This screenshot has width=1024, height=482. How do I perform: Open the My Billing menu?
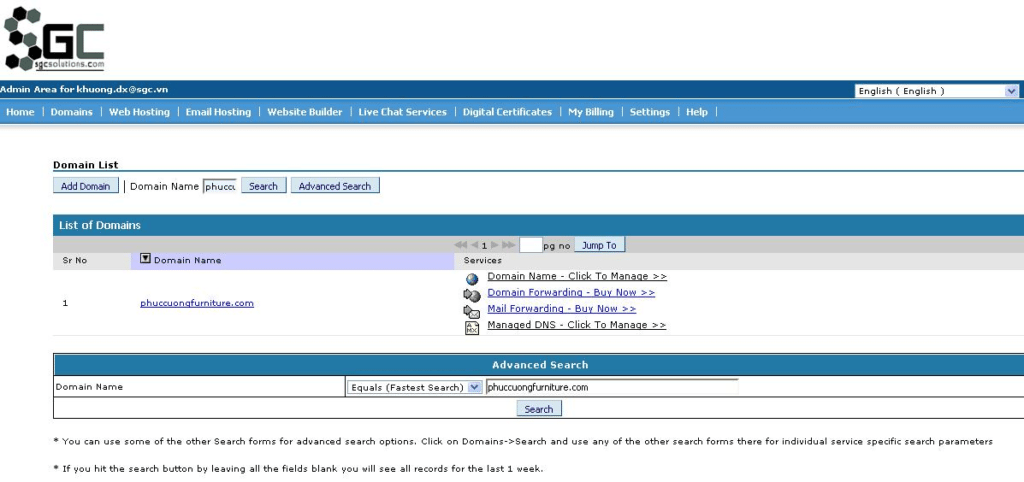591,112
